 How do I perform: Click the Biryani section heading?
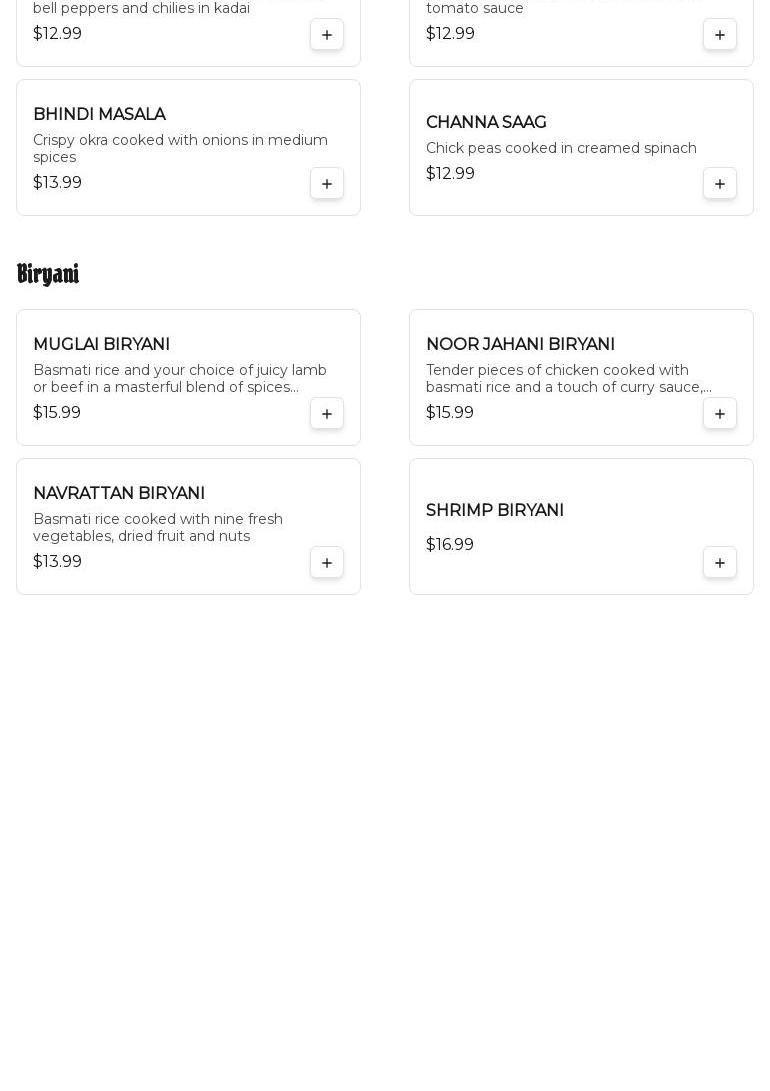tap(48, 274)
